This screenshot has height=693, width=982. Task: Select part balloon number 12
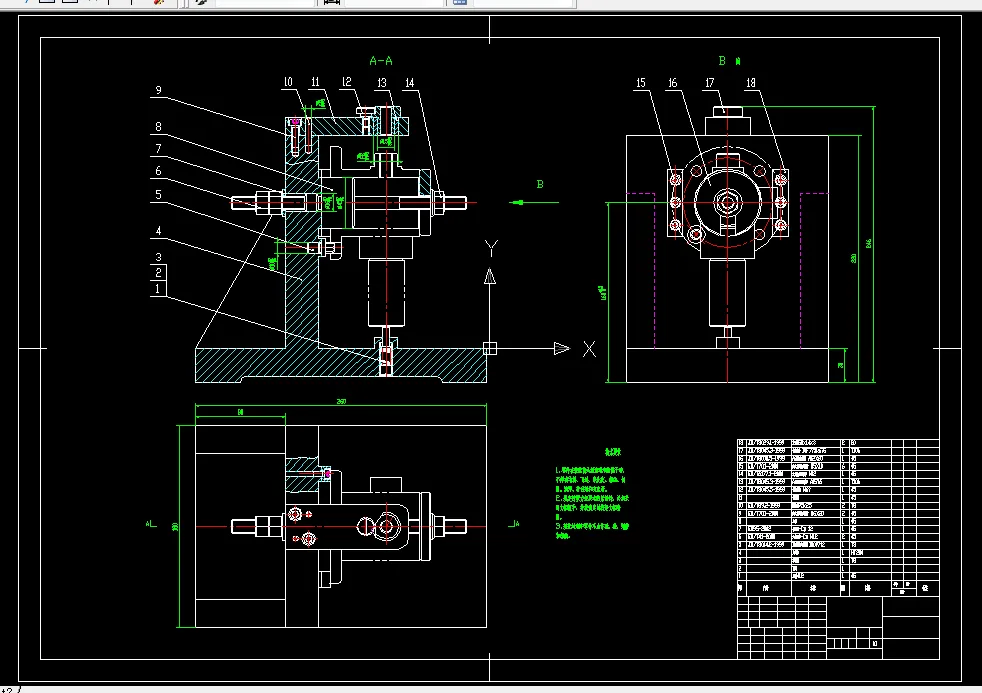coord(347,82)
